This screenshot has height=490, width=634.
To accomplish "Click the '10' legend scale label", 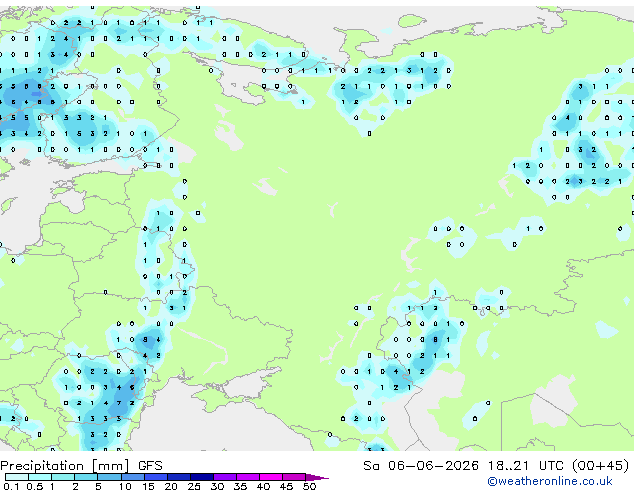I will pos(125,486).
